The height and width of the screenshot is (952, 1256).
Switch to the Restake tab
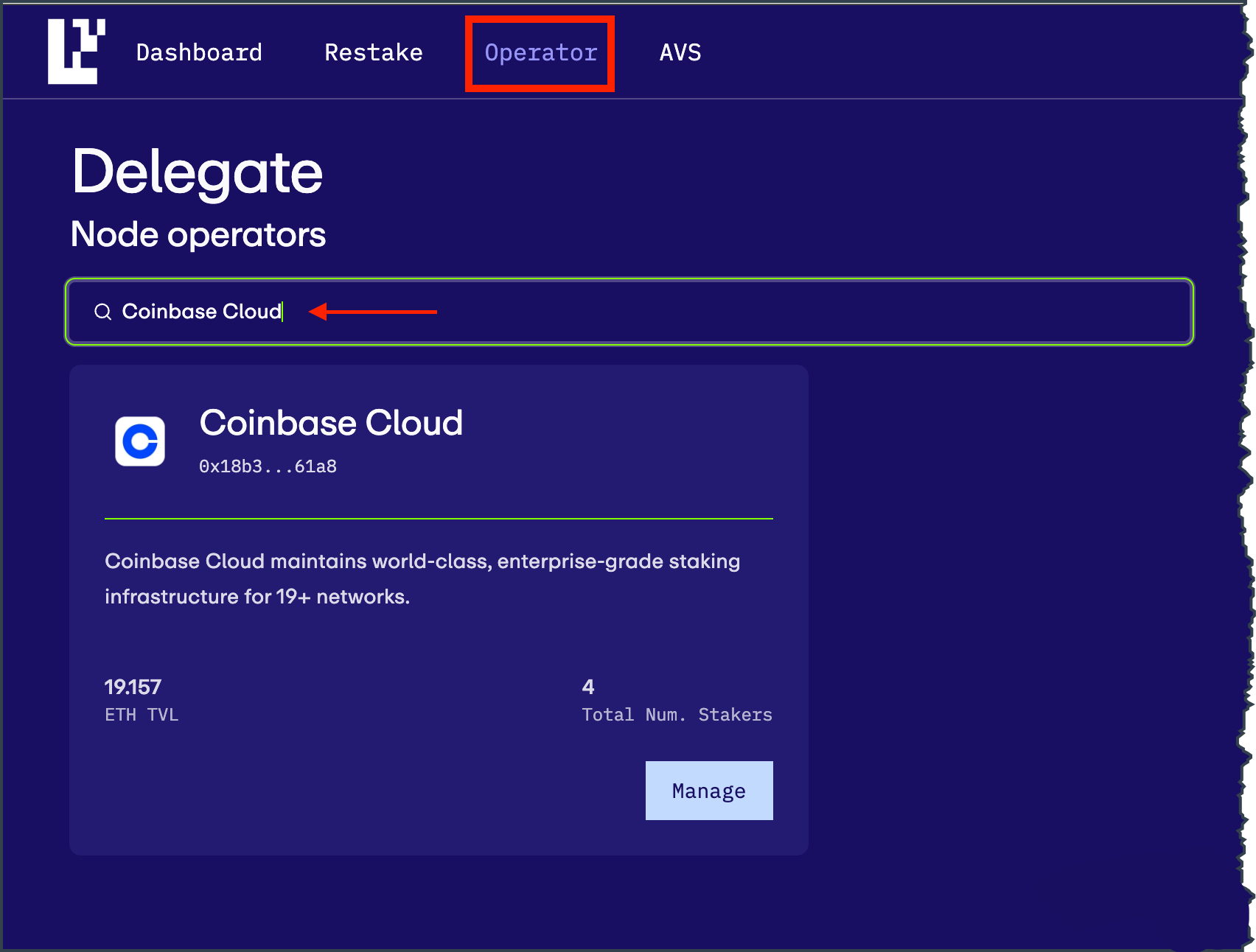click(374, 52)
